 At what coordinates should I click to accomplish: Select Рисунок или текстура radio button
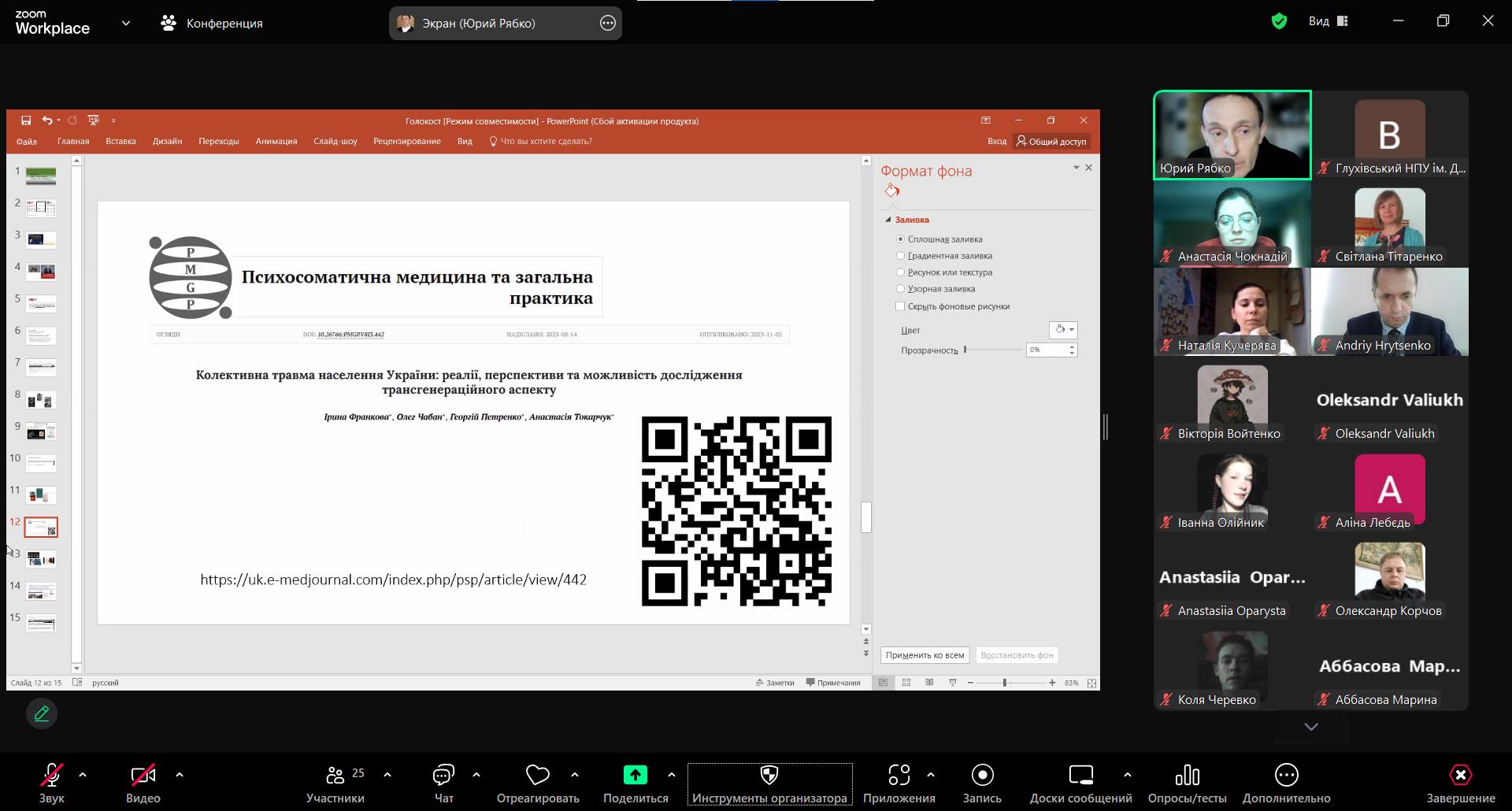coord(900,272)
